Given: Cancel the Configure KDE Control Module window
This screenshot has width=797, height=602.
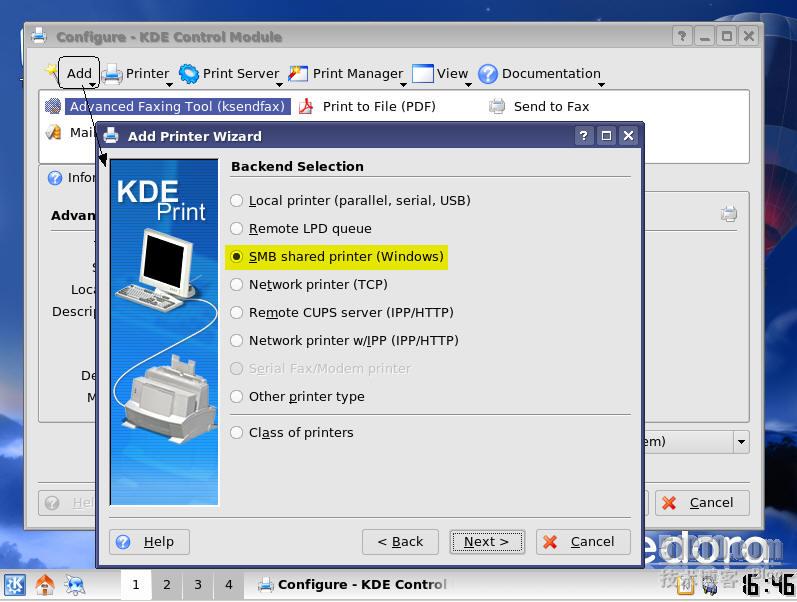Looking at the screenshot, I should tap(702, 503).
